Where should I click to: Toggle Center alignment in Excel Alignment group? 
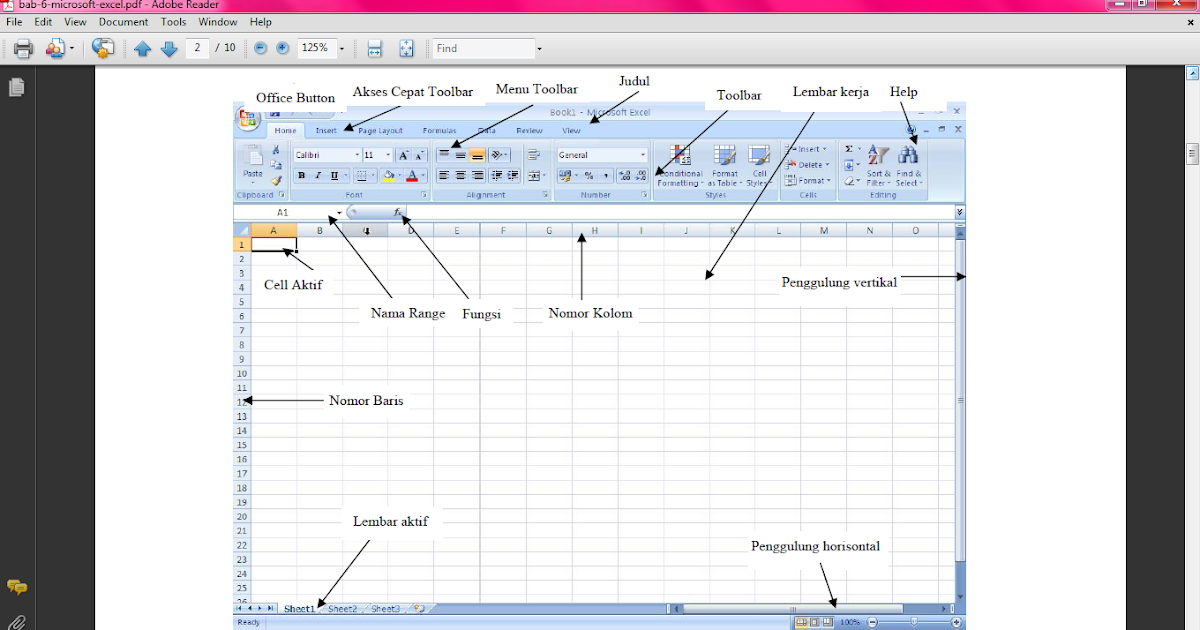[460, 176]
